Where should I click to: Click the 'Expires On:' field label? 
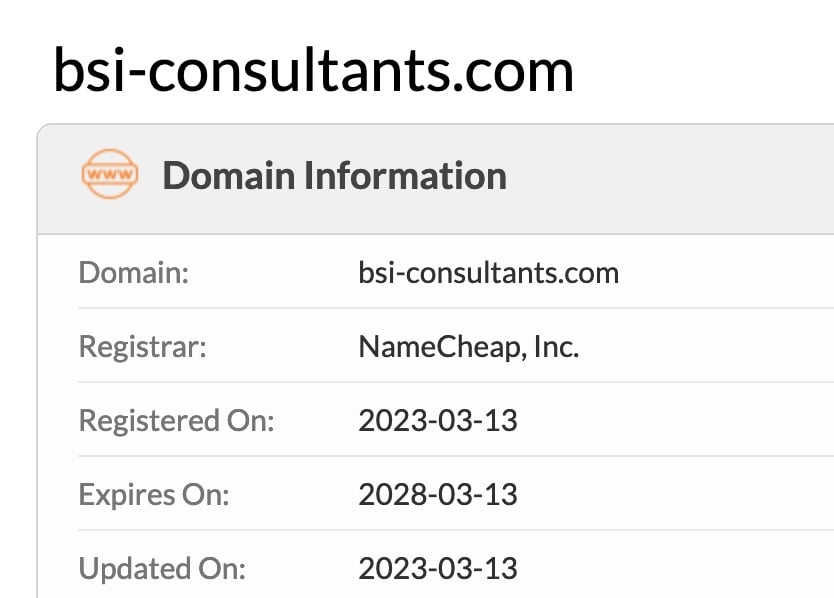(x=154, y=494)
